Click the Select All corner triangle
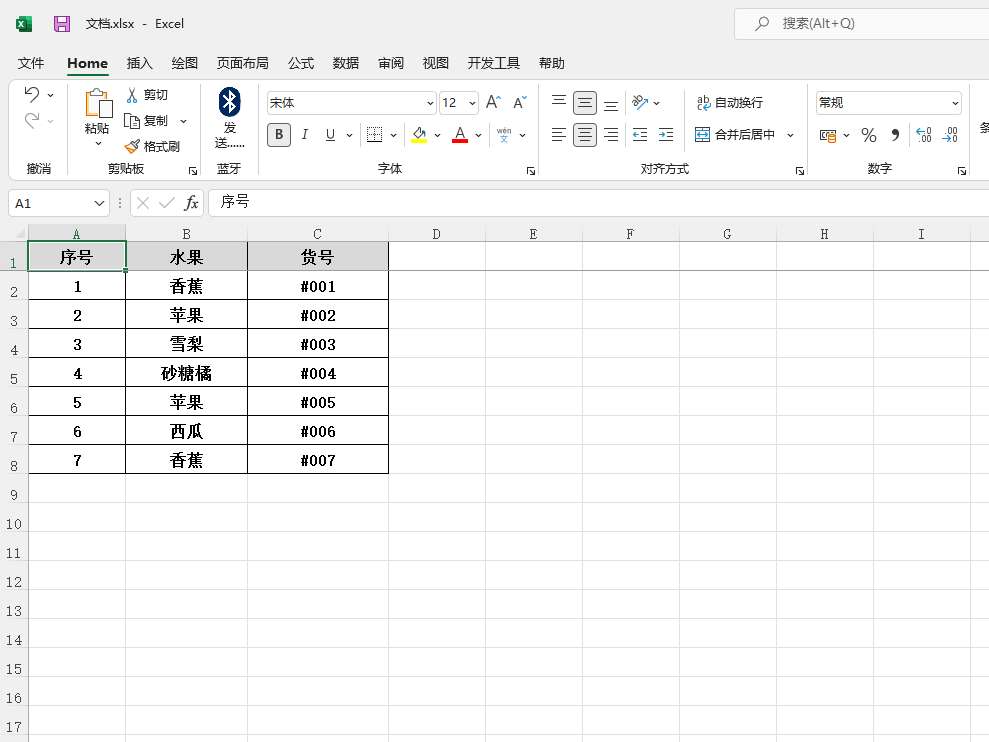Viewport: 989px width, 742px height. point(20,233)
